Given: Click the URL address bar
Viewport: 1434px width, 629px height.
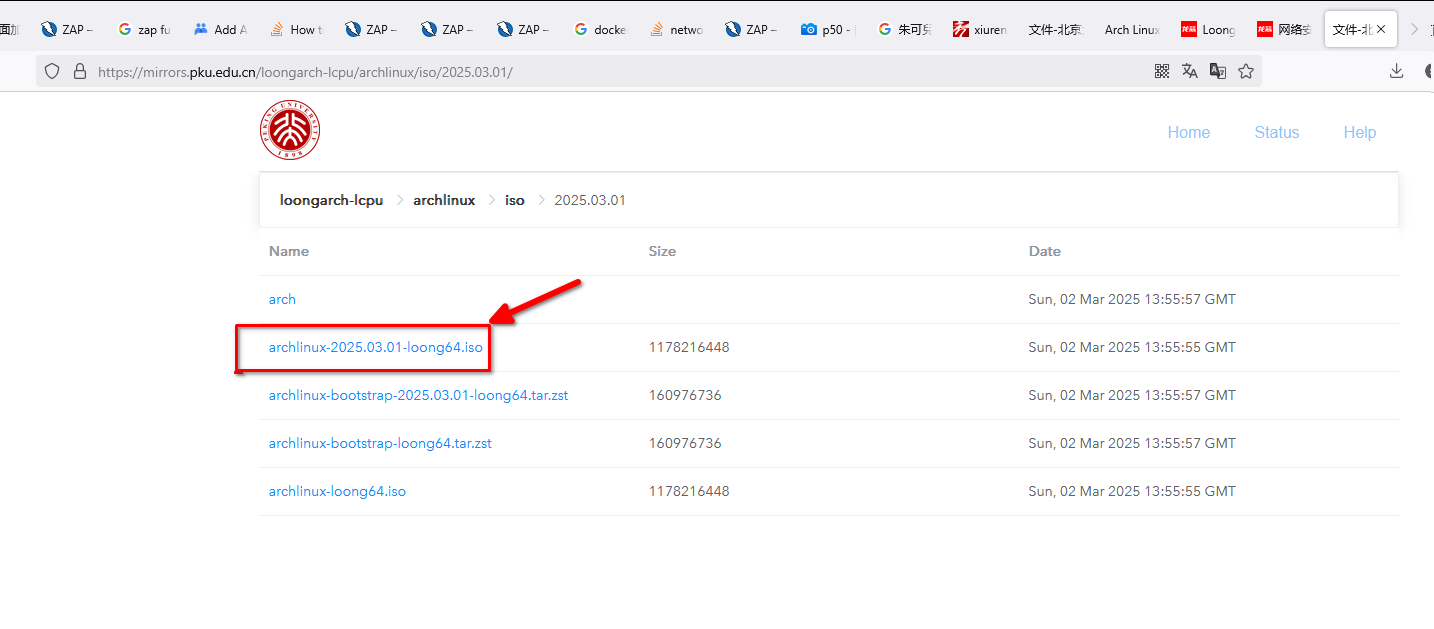Looking at the screenshot, I should tap(600, 72).
